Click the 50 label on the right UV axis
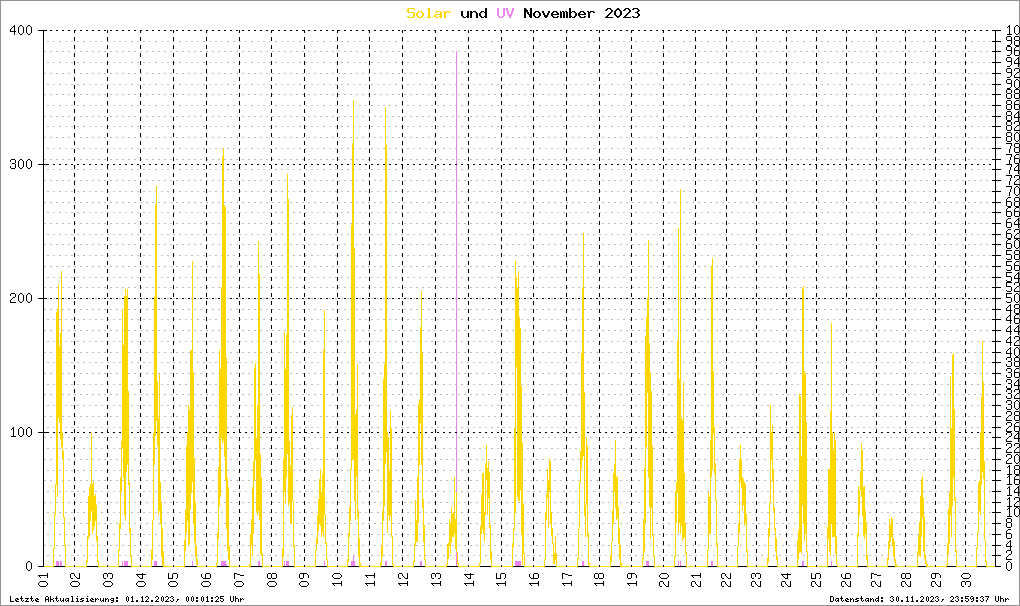Viewport: 1020px width, 606px height. coord(1012,299)
